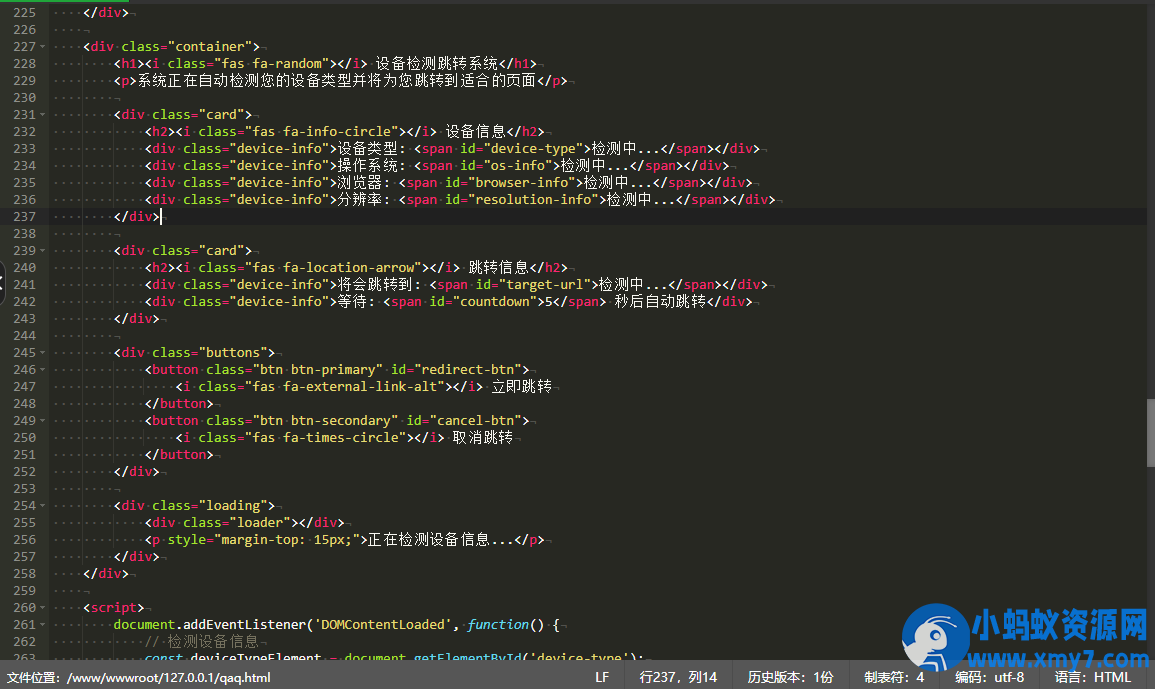Change the 制表符: 4 tab size
The width and height of the screenshot is (1155, 689).
pos(894,677)
